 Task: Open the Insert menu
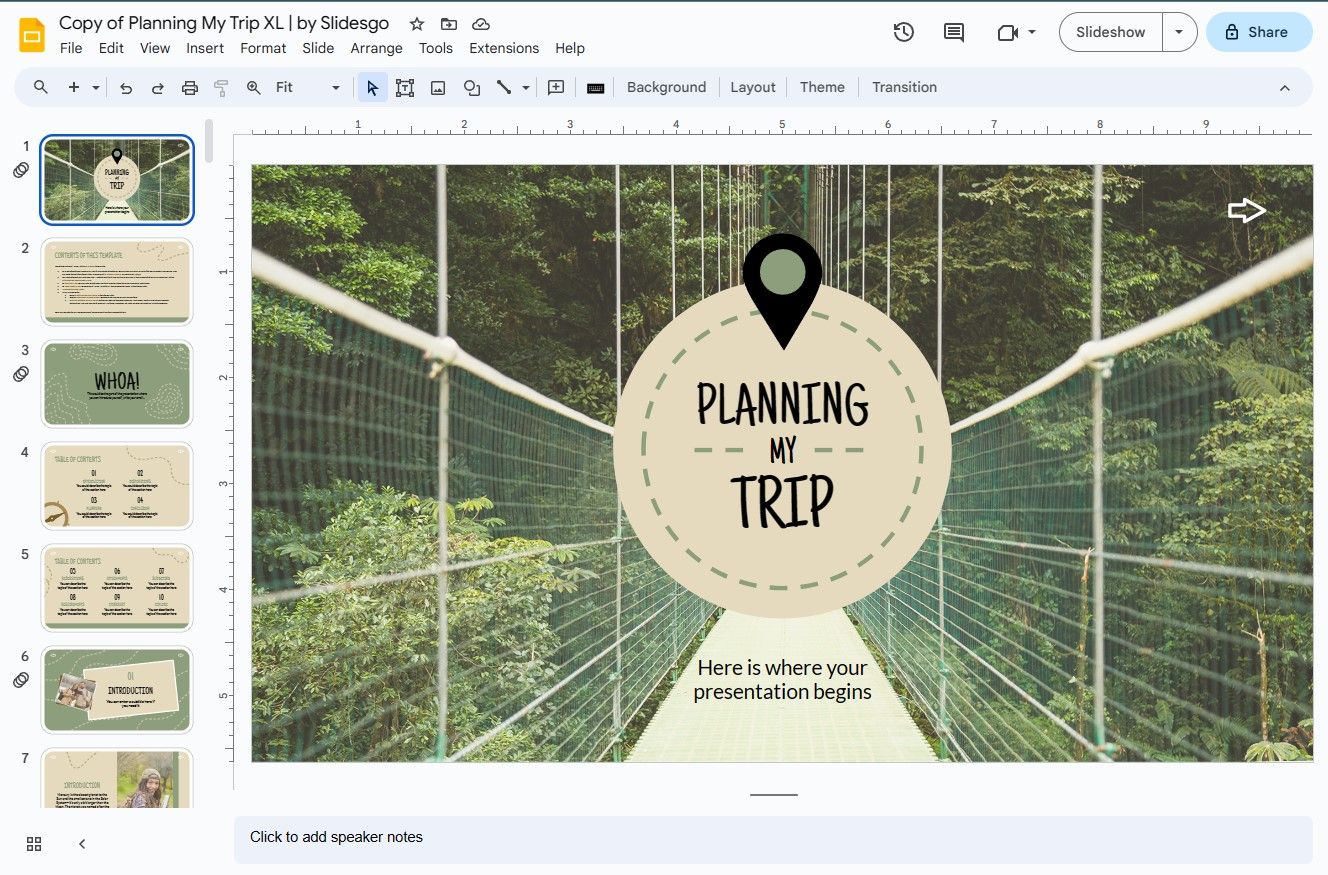tap(205, 47)
